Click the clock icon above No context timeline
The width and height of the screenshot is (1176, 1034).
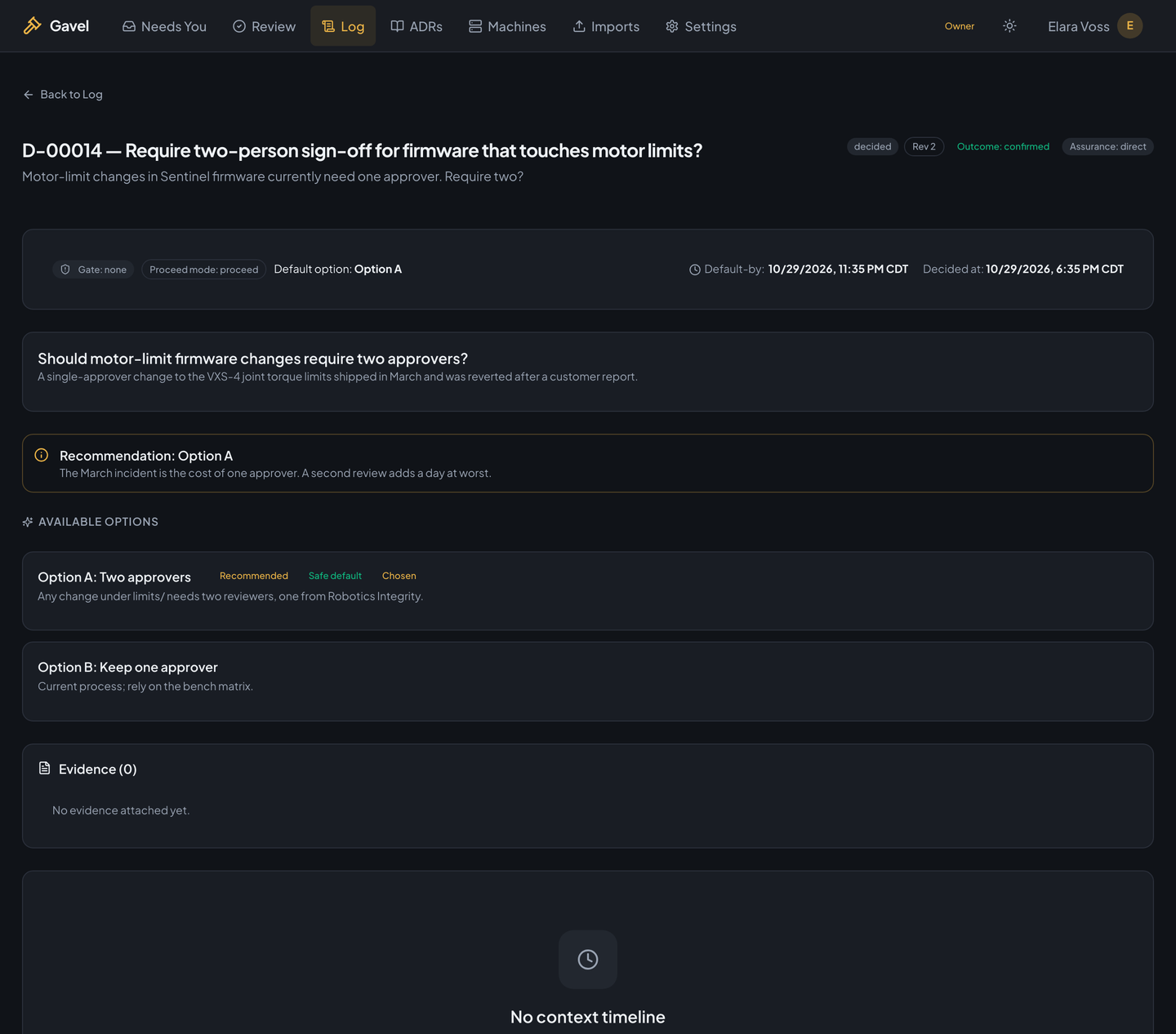pyautogui.click(x=588, y=960)
